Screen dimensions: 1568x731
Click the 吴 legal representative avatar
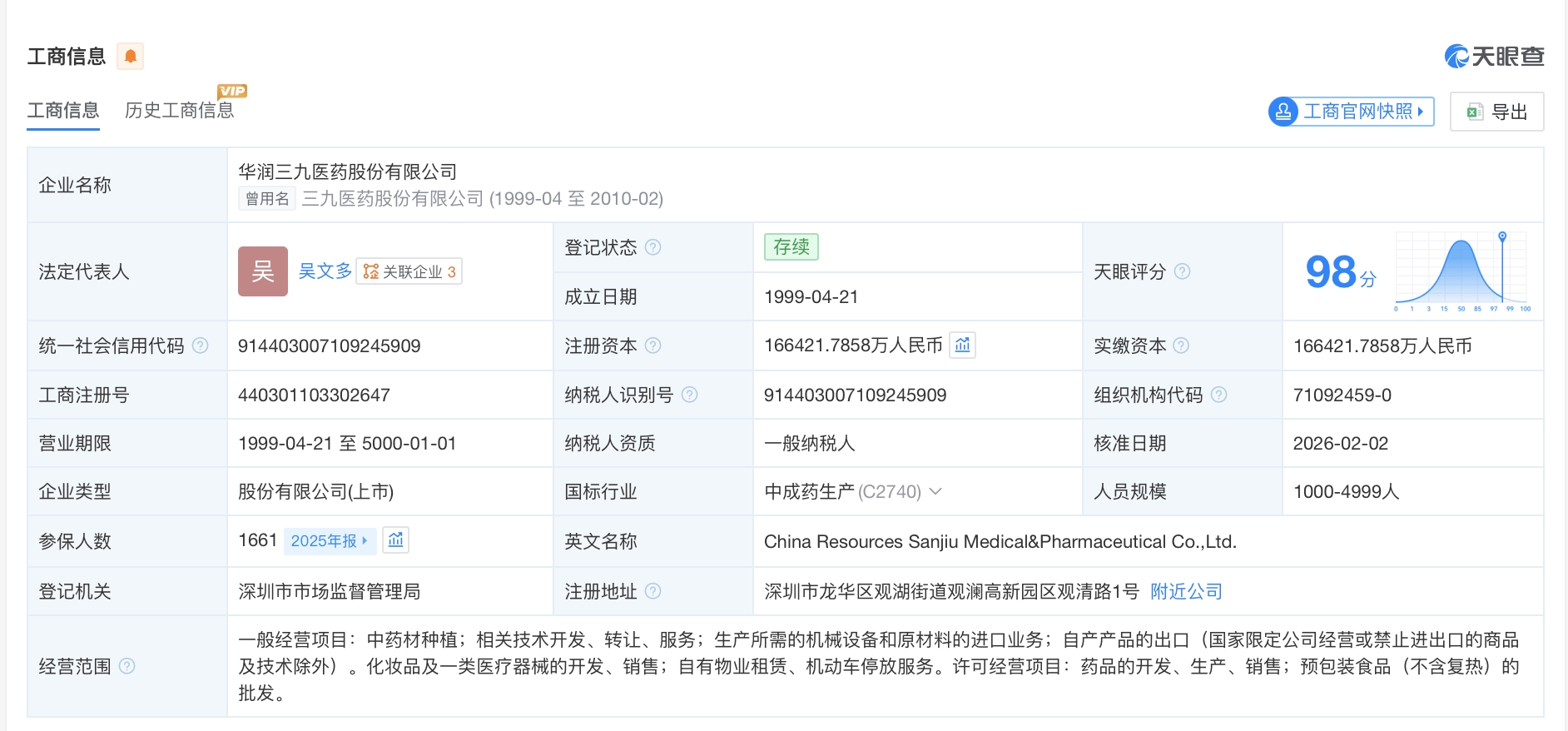click(263, 271)
